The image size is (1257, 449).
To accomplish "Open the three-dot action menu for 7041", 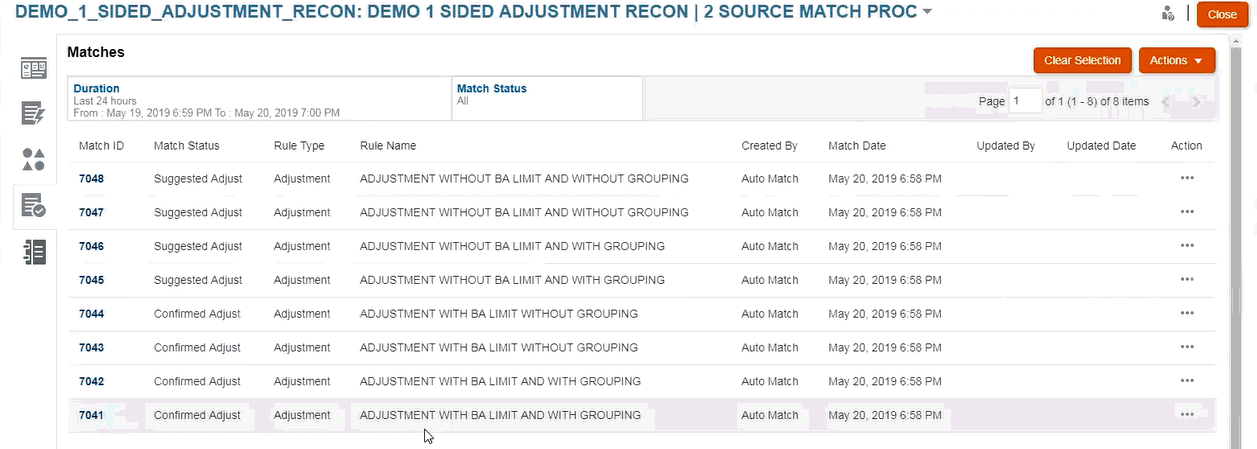I will tap(1187, 415).
